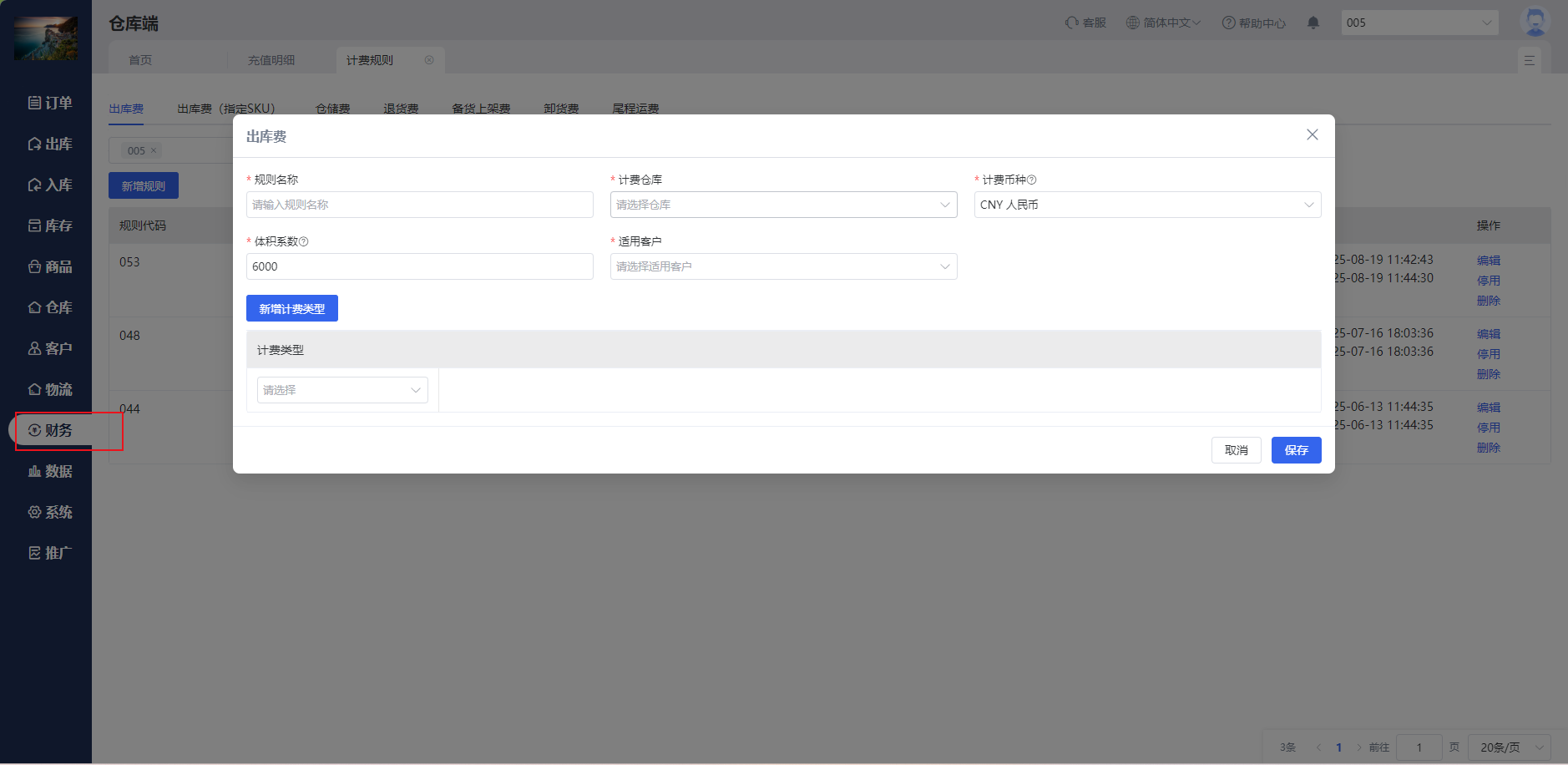Open the 计费币种 currency dropdown

[x=1146, y=205]
